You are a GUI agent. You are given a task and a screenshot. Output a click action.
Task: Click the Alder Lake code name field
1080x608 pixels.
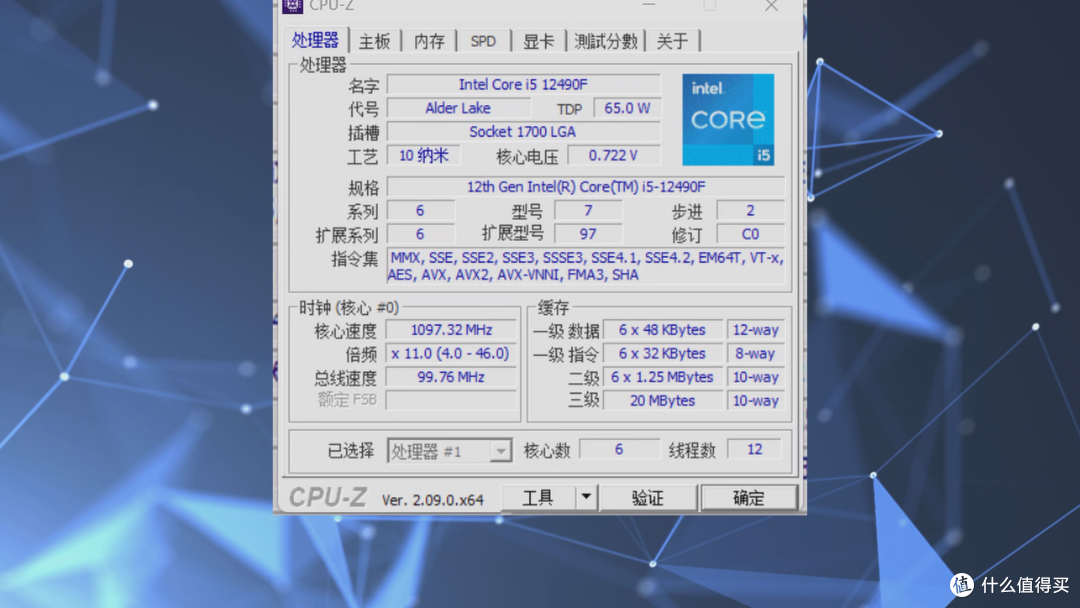(x=458, y=108)
